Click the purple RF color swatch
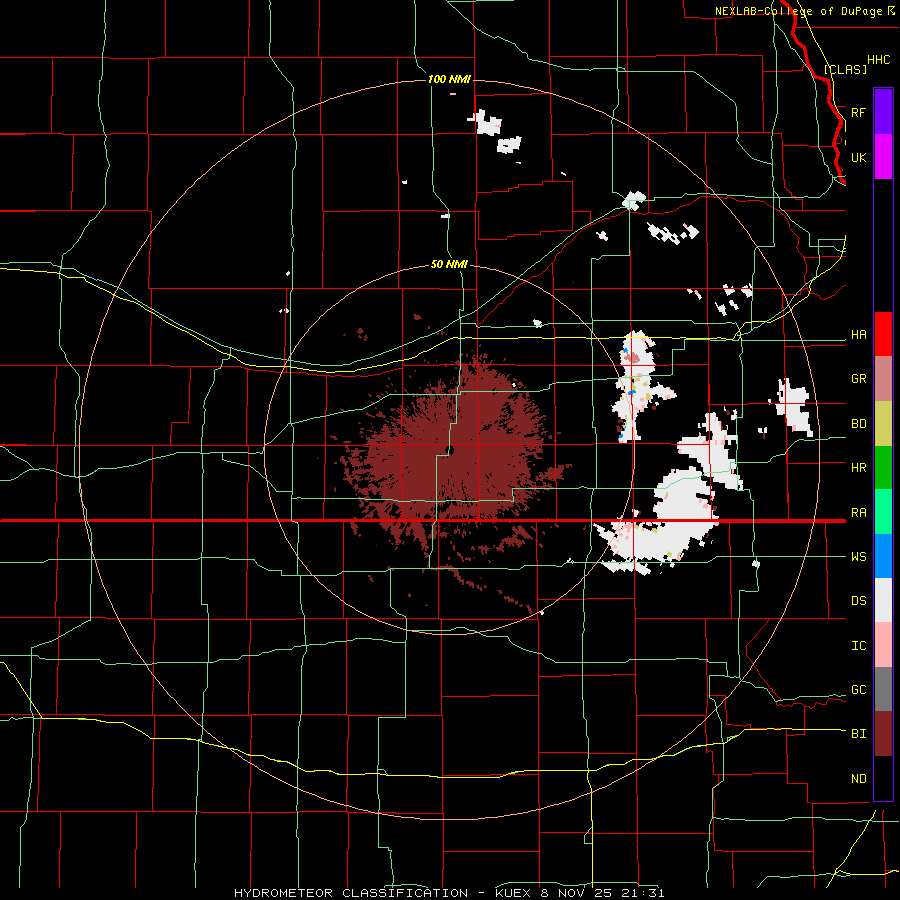Screen dimensions: 900x900 [x=883, y=112]
